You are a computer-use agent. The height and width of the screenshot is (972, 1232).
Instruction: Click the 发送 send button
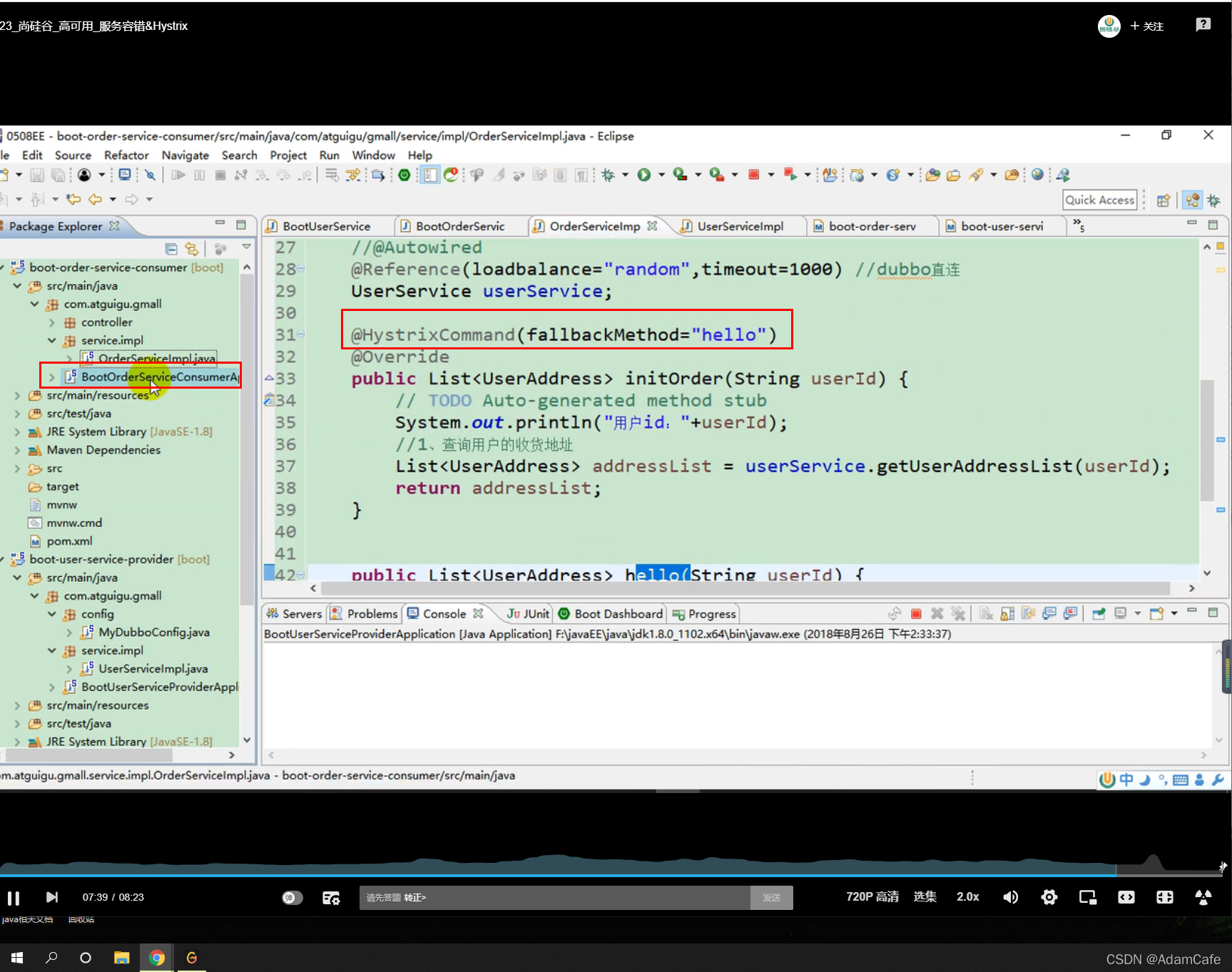point(772,897)
